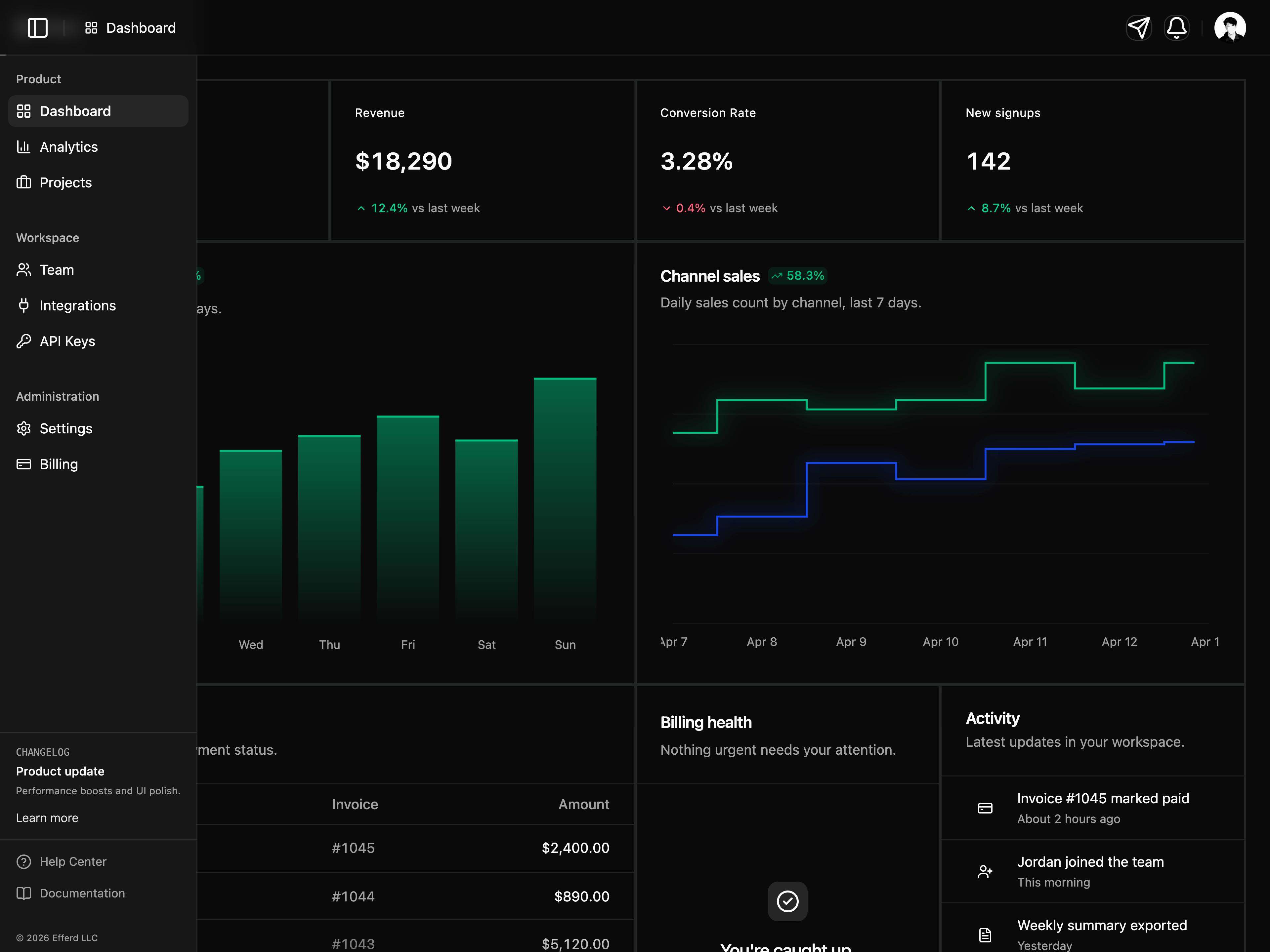Click the Wednesday bar in chart
1270x952 pixels.
[251, 536]
